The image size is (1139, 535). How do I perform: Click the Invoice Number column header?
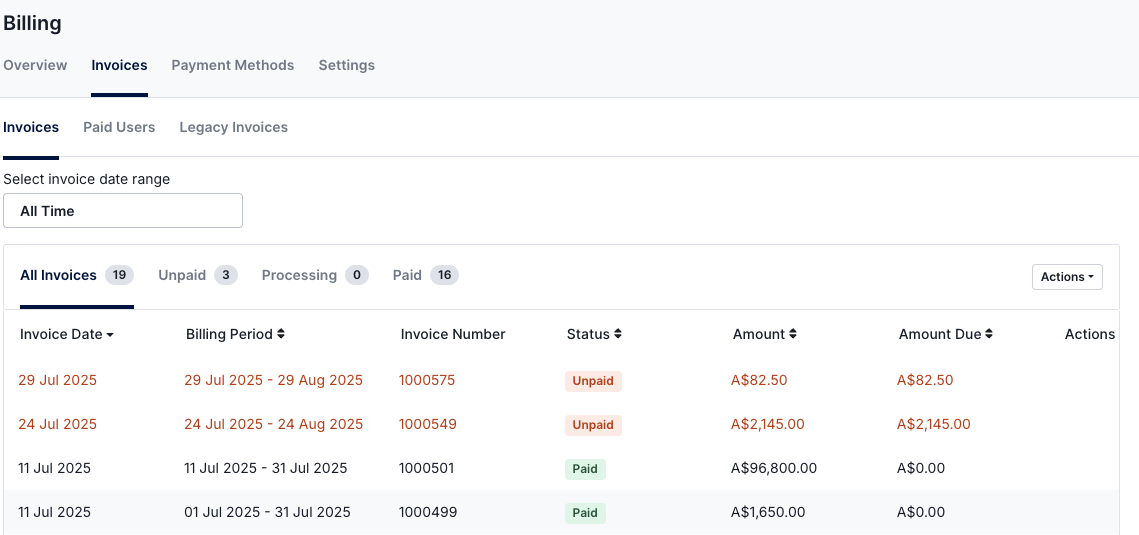pos(453,334)
